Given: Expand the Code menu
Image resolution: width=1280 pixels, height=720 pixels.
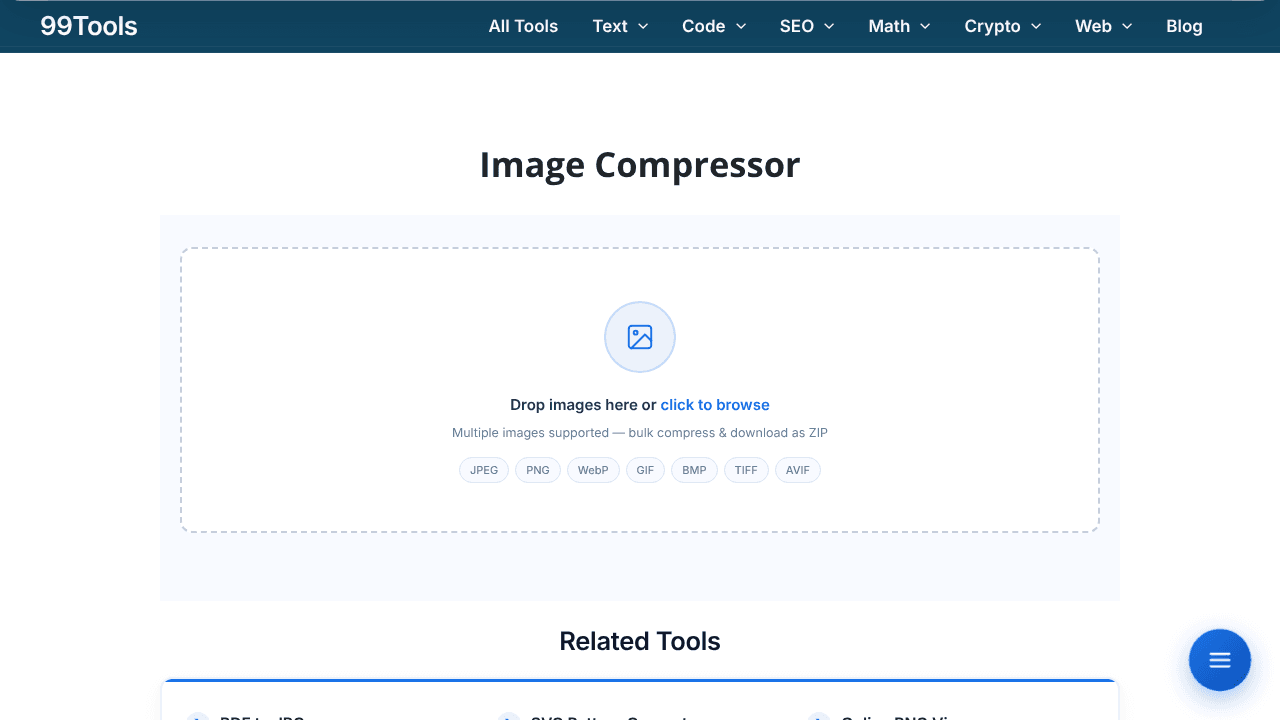Looking at the screenshot, I should pyautogui.click(x=714, y=26).
